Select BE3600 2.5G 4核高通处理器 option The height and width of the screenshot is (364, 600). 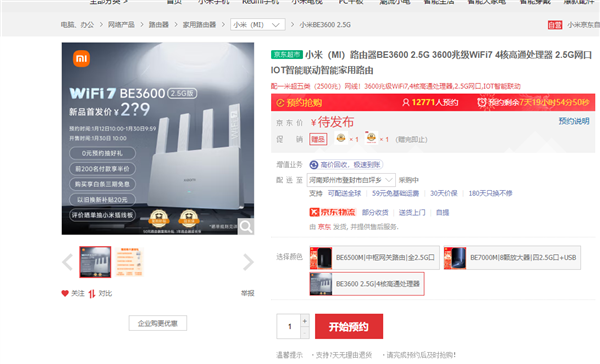[367, 284]
